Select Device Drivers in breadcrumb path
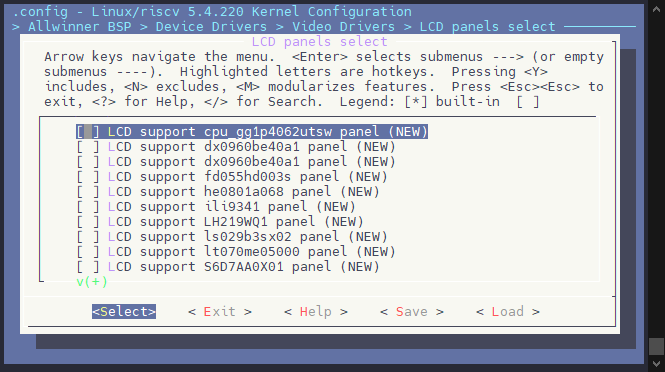 point(211,27)
